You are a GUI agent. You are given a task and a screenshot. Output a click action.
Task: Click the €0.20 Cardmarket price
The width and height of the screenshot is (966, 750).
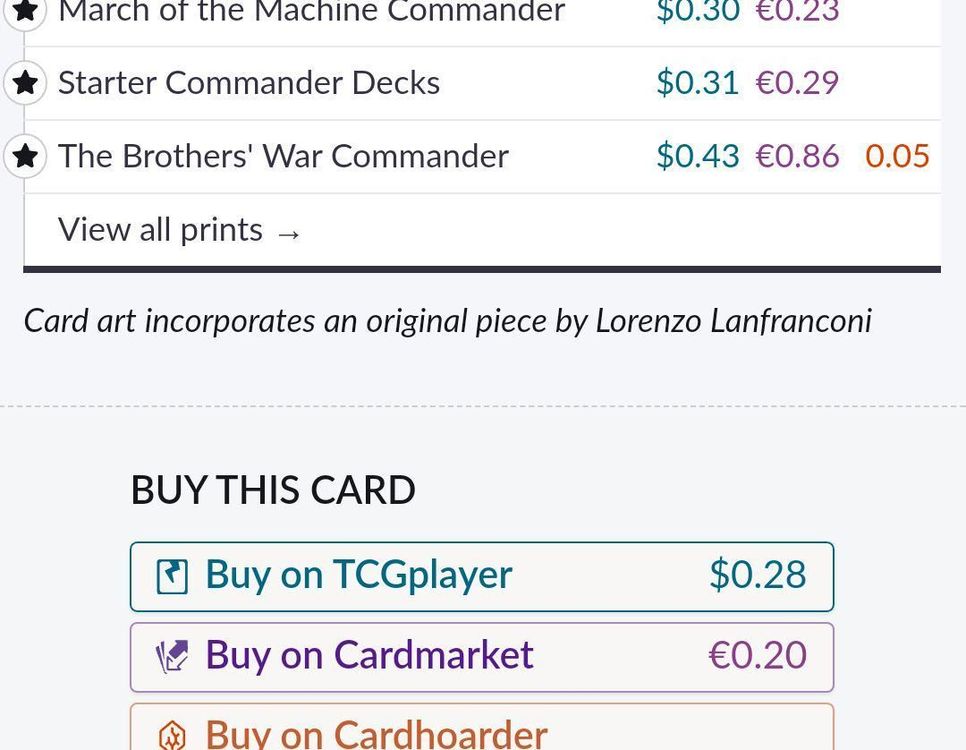coord(757,655)
